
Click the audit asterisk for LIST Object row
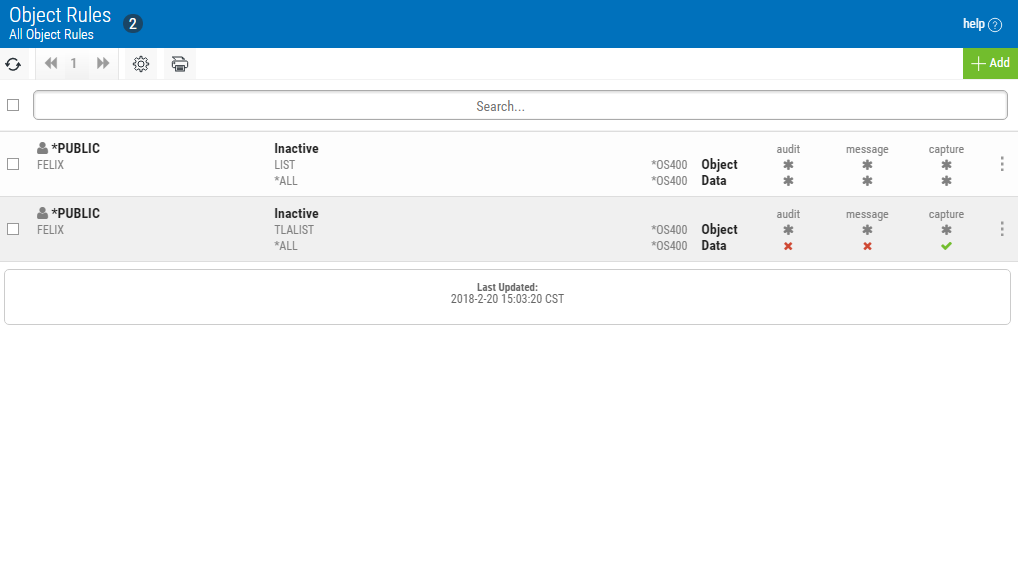tap(788, 165)
